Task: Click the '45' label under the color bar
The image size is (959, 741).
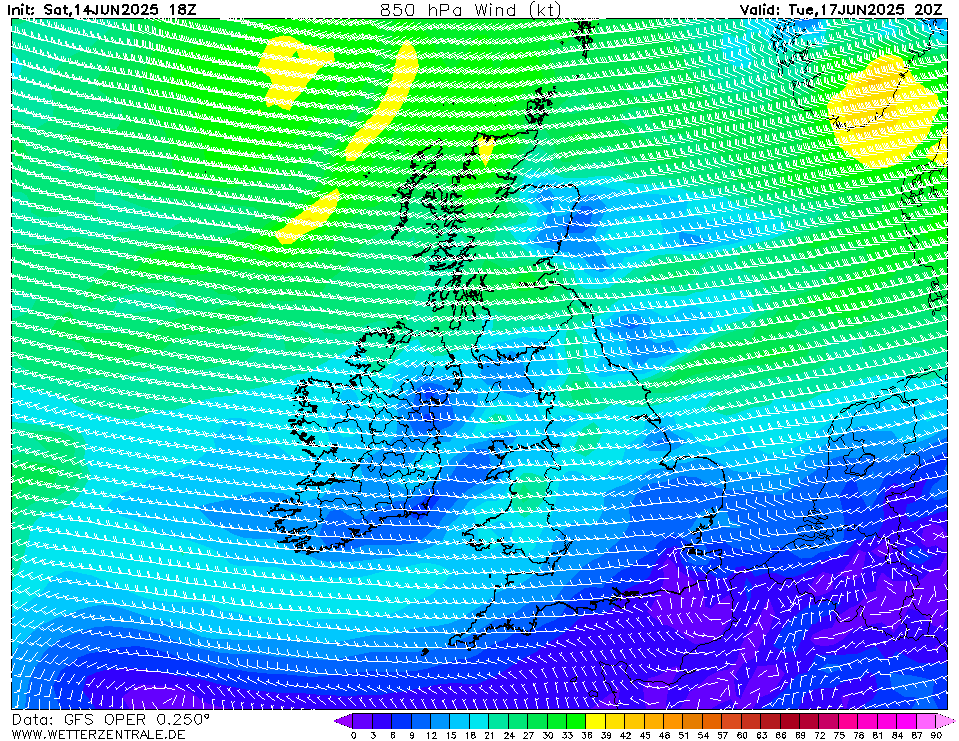Action: tap(645, 735)
